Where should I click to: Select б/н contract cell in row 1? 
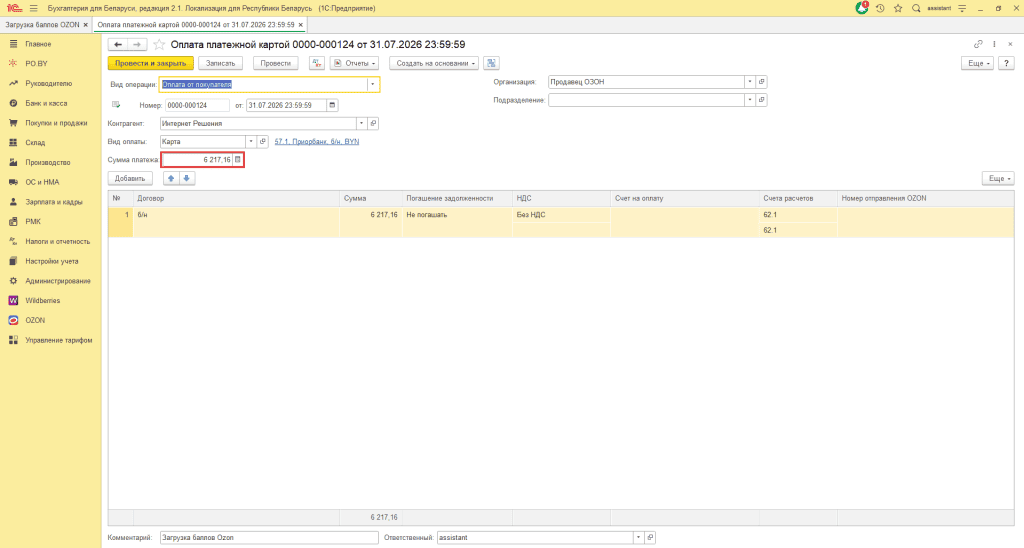pos(236,215)
